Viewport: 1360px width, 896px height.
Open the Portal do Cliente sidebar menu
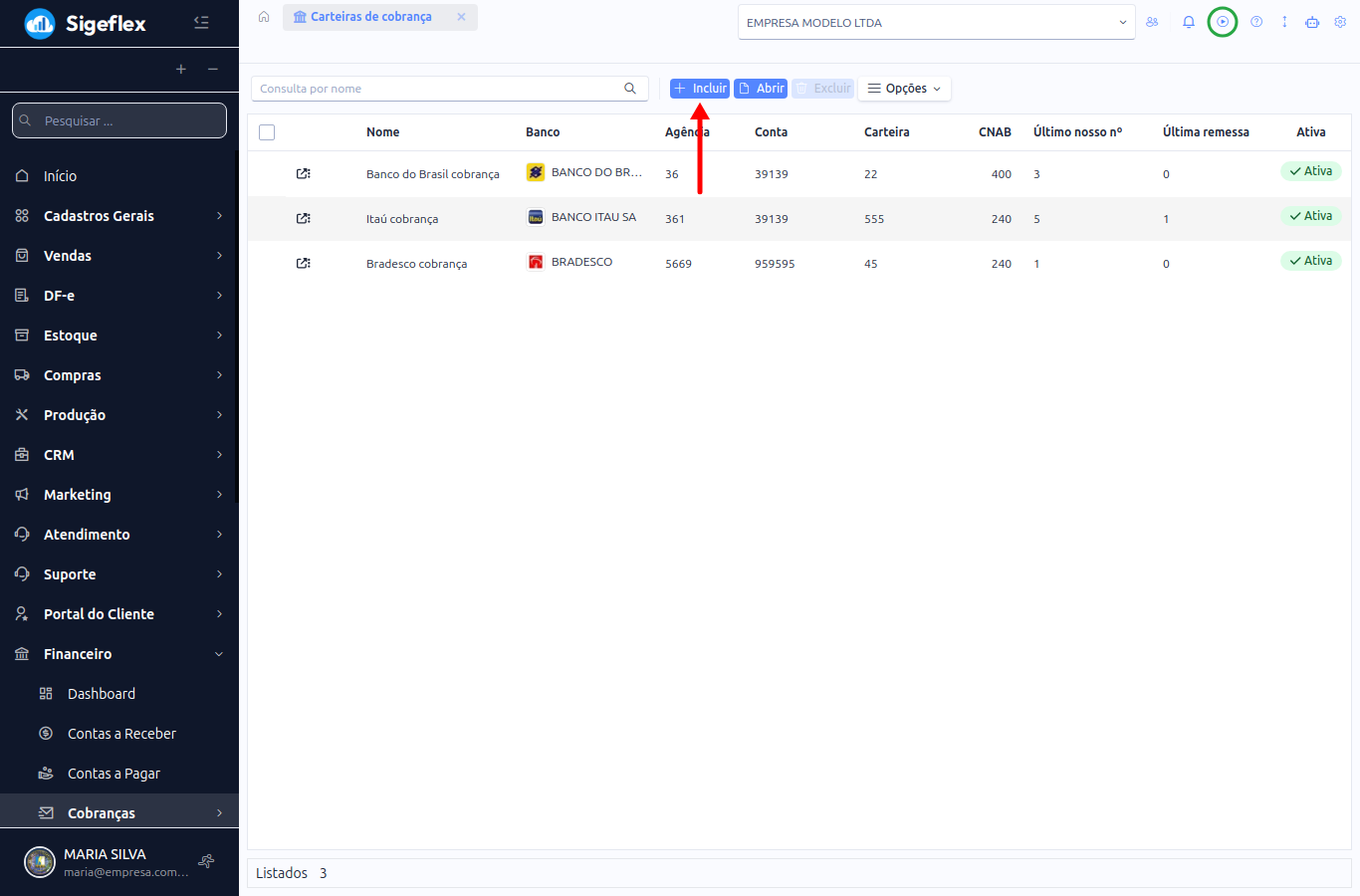119,614
